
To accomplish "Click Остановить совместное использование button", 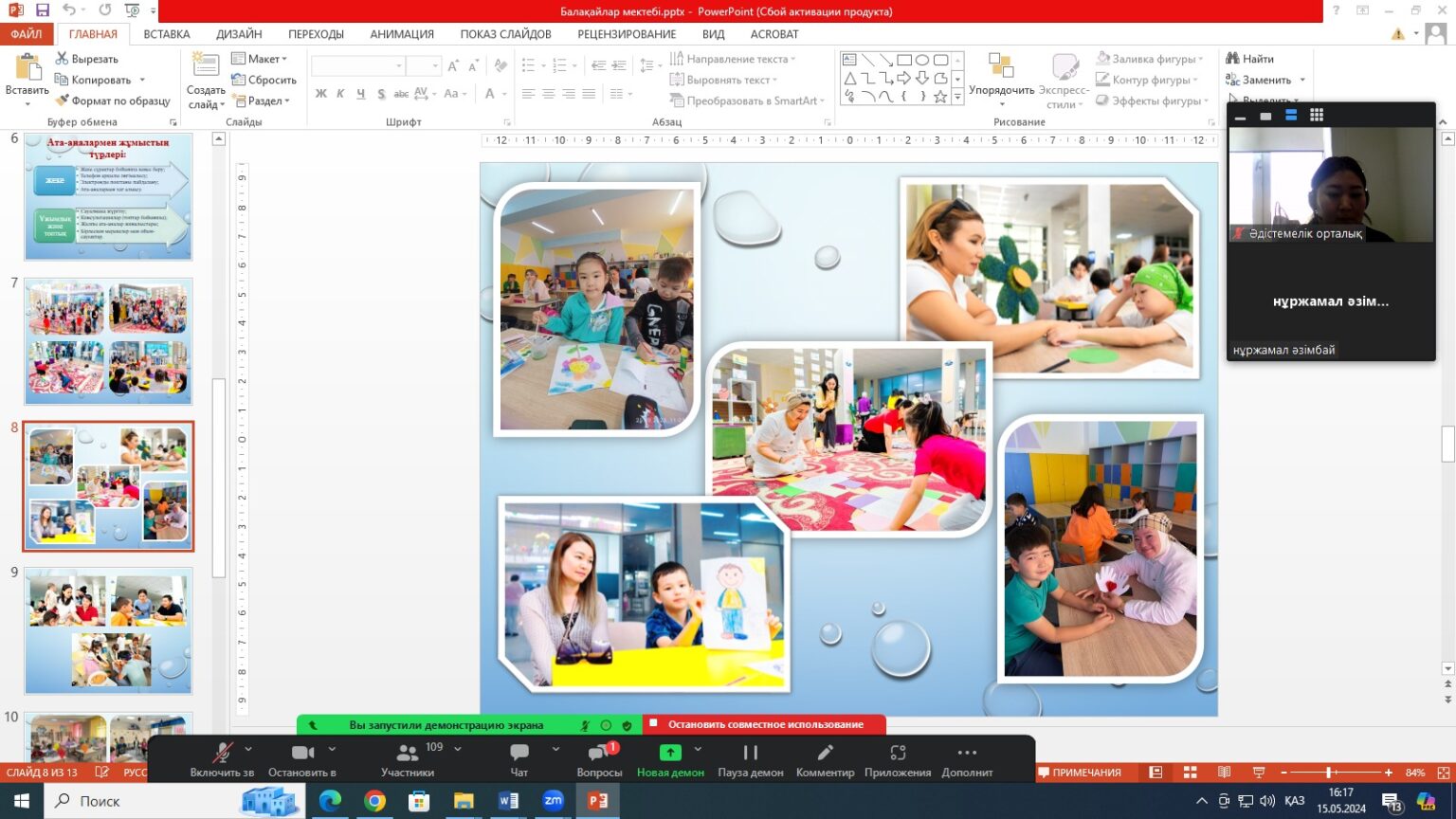I will click(x=765, y=724).
